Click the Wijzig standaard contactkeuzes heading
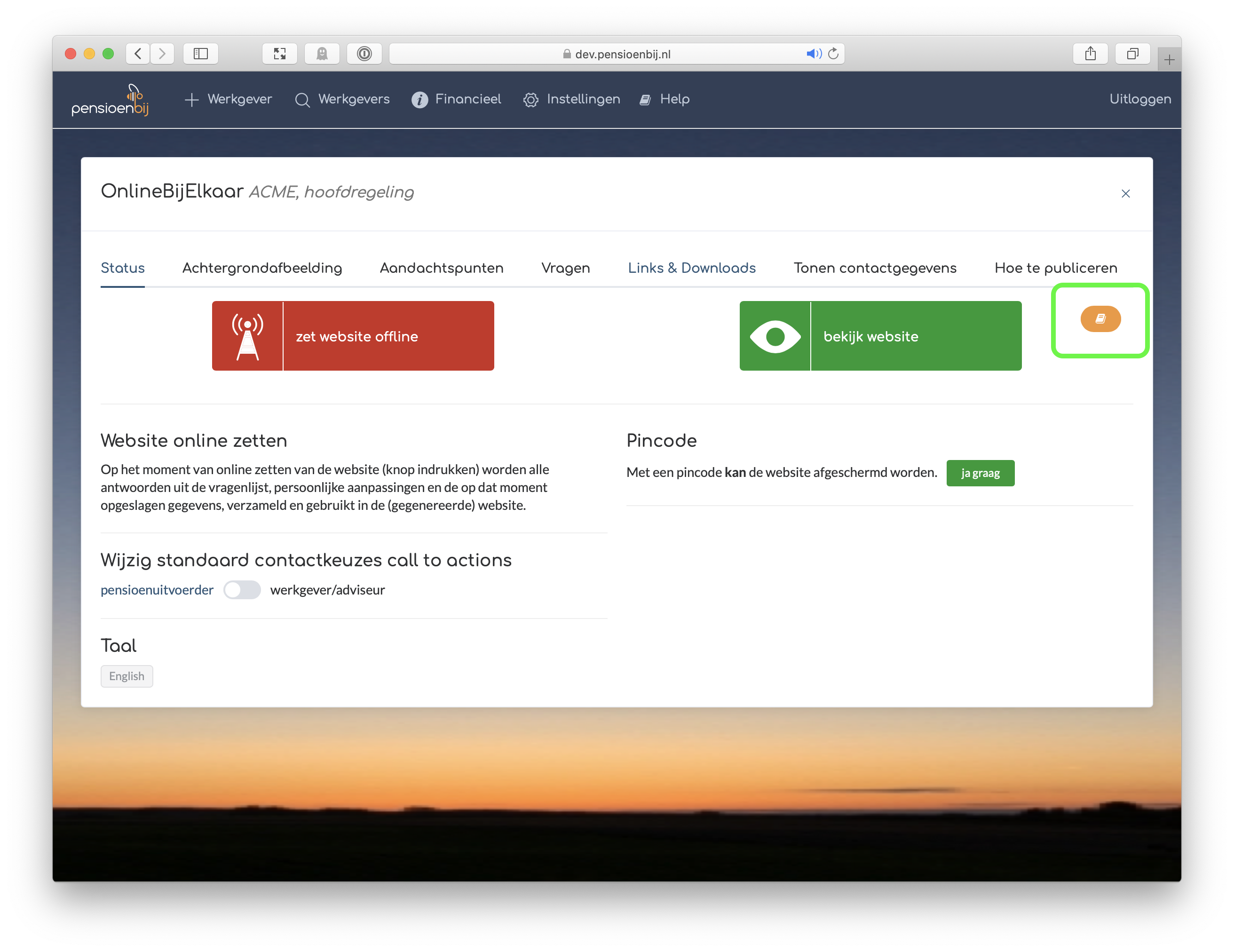Screen dimensions: 1234x952 point(306,560)
